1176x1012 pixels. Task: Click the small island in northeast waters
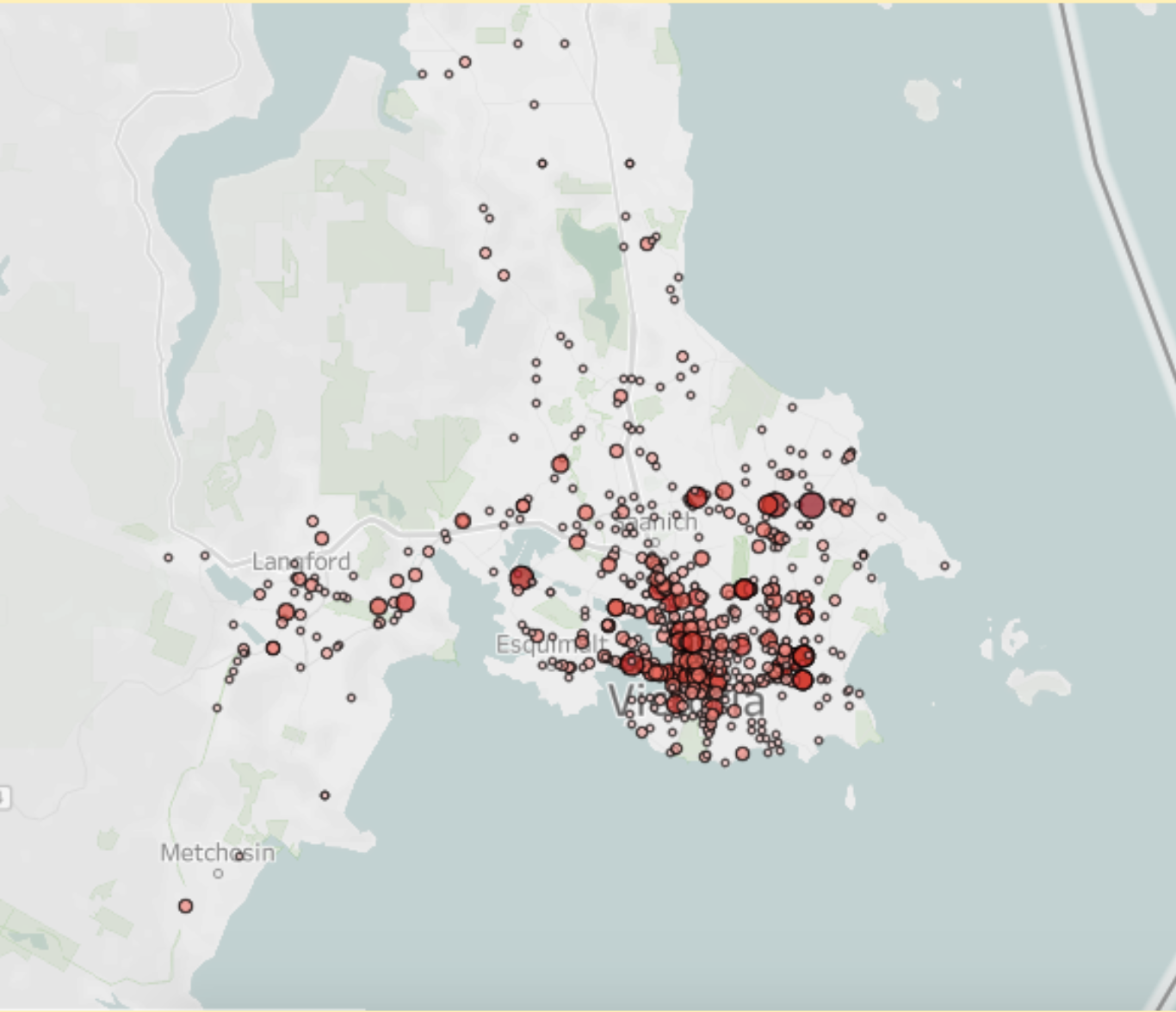tap(924, 98)
